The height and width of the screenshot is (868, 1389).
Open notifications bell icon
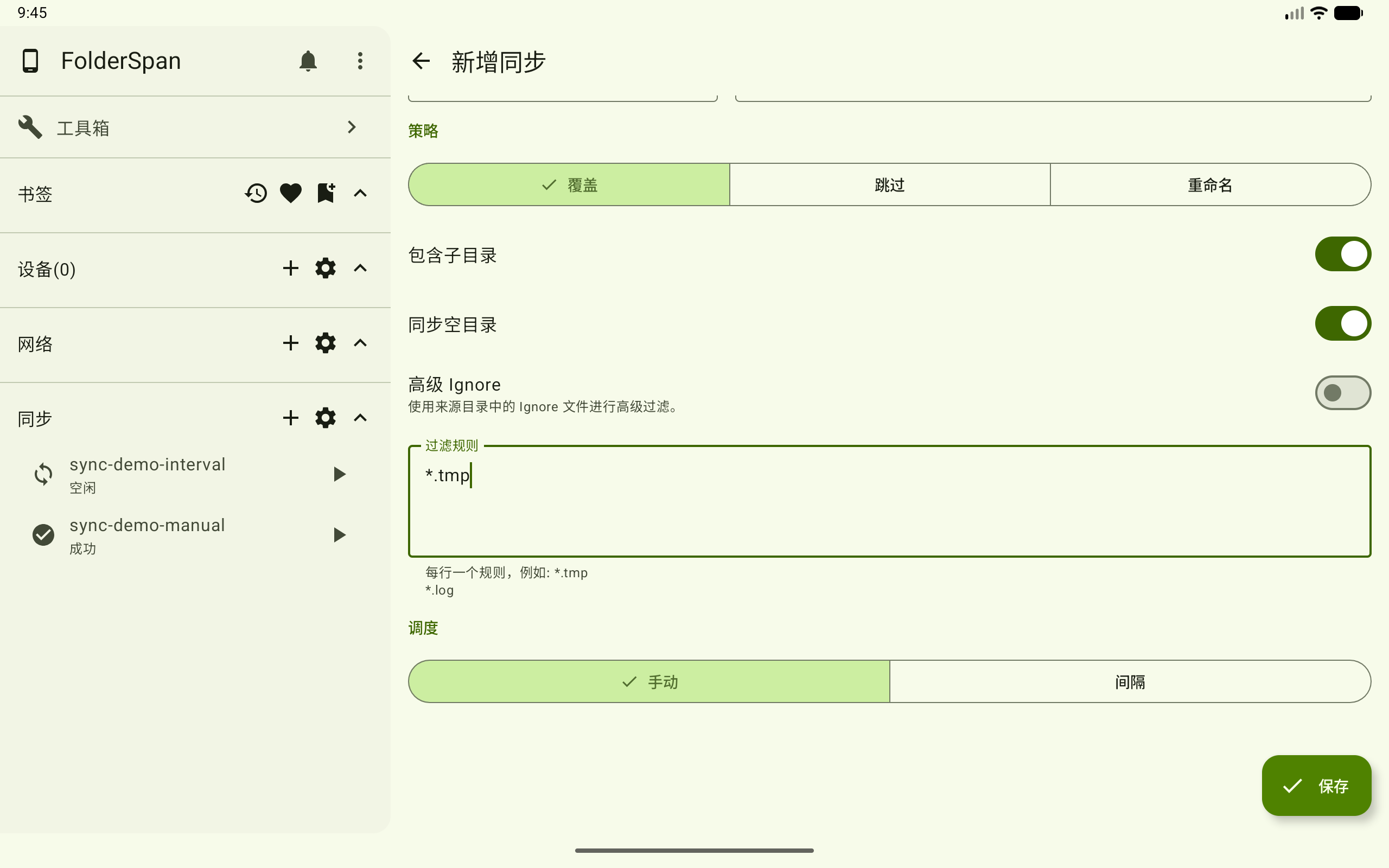pos(308,61)
